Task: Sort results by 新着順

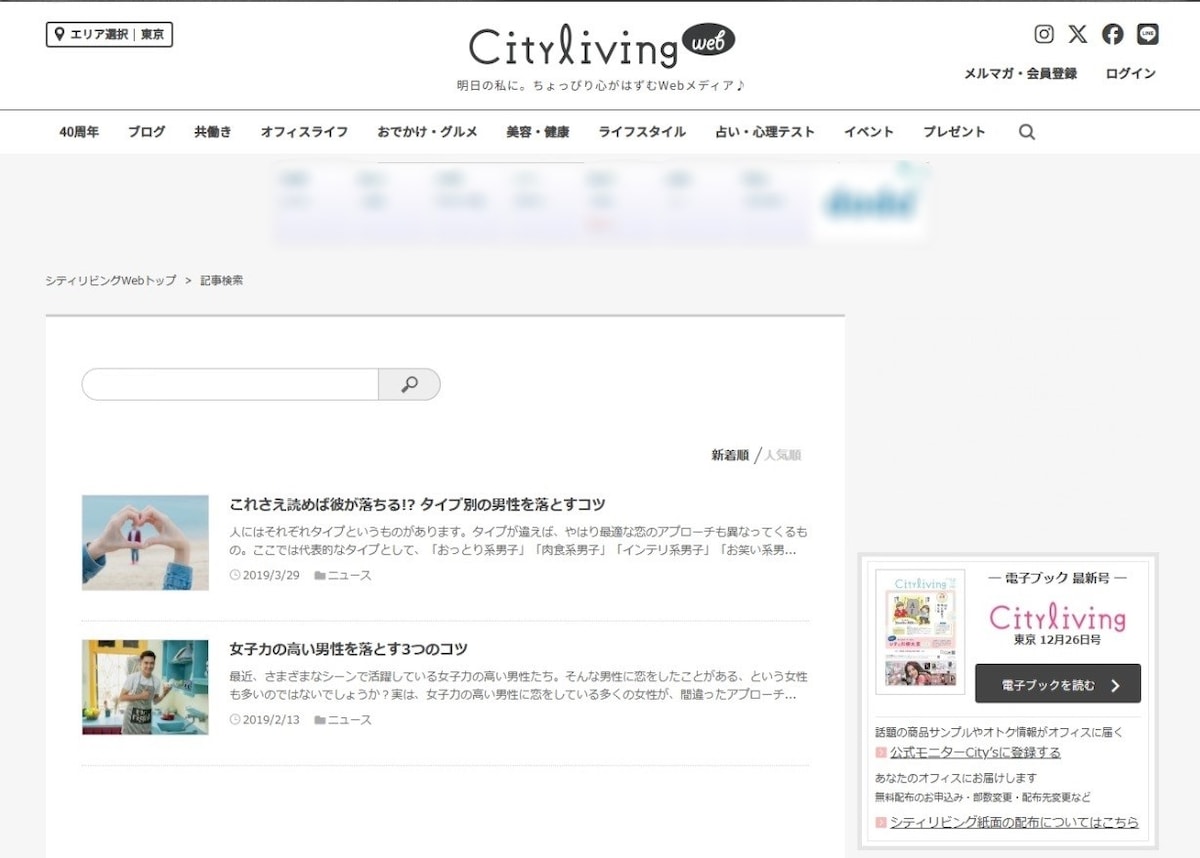Action: [730, 455]
